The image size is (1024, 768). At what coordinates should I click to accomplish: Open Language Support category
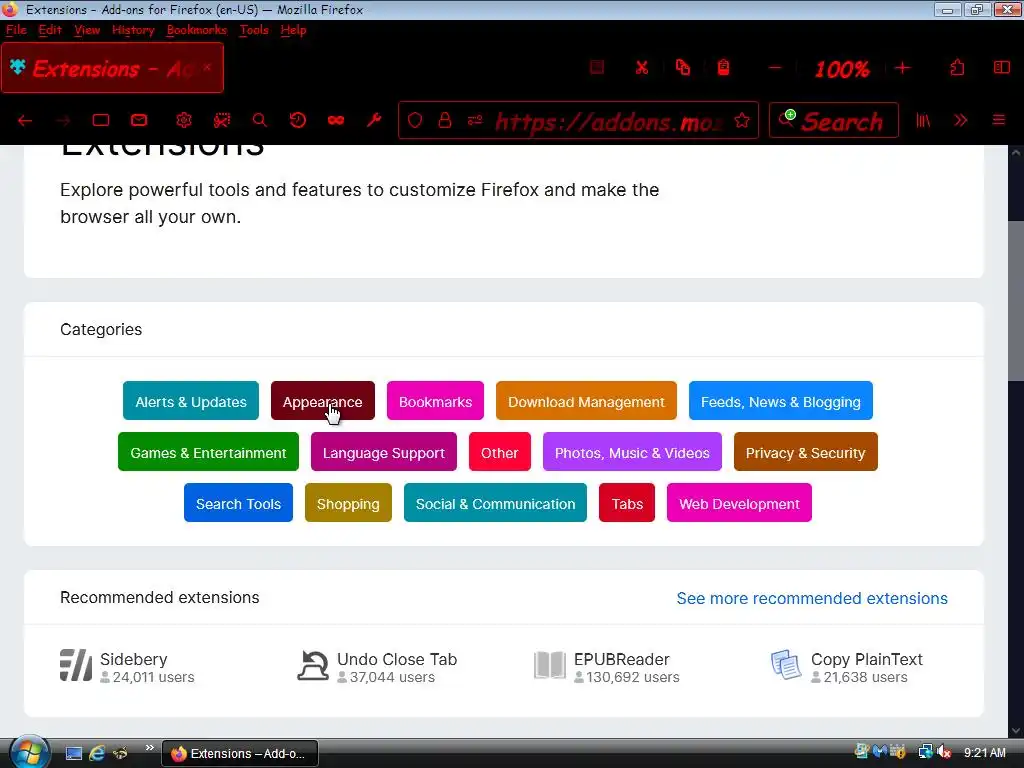click(x=383, y=452)
